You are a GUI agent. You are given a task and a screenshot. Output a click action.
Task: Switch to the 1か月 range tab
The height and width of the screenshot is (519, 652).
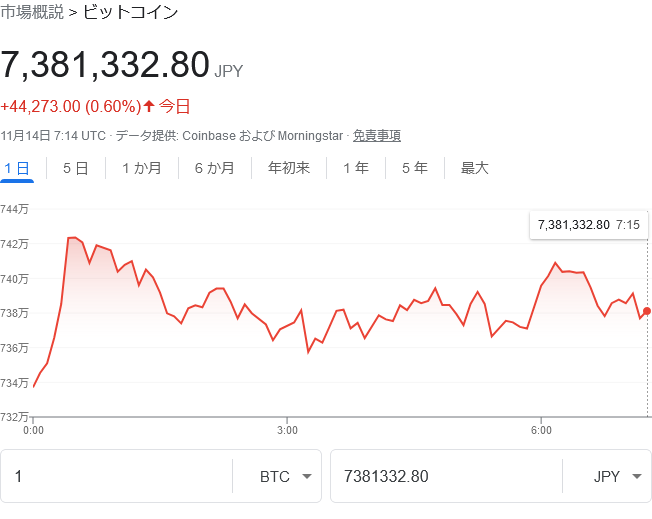(x=141, y=168)
